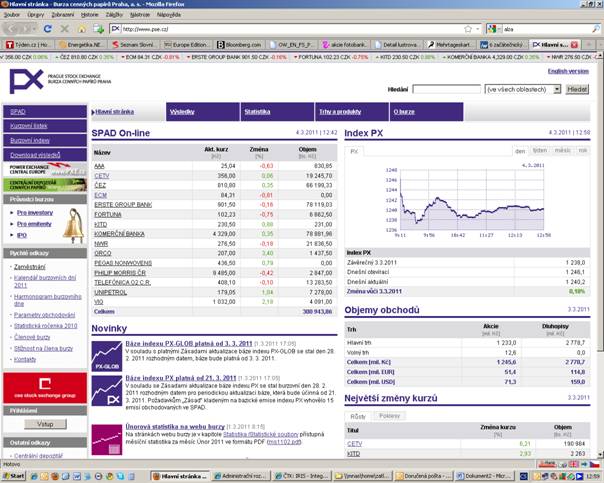Open the Nápověda menu
604x483 pixels.
tap(169, 15)
